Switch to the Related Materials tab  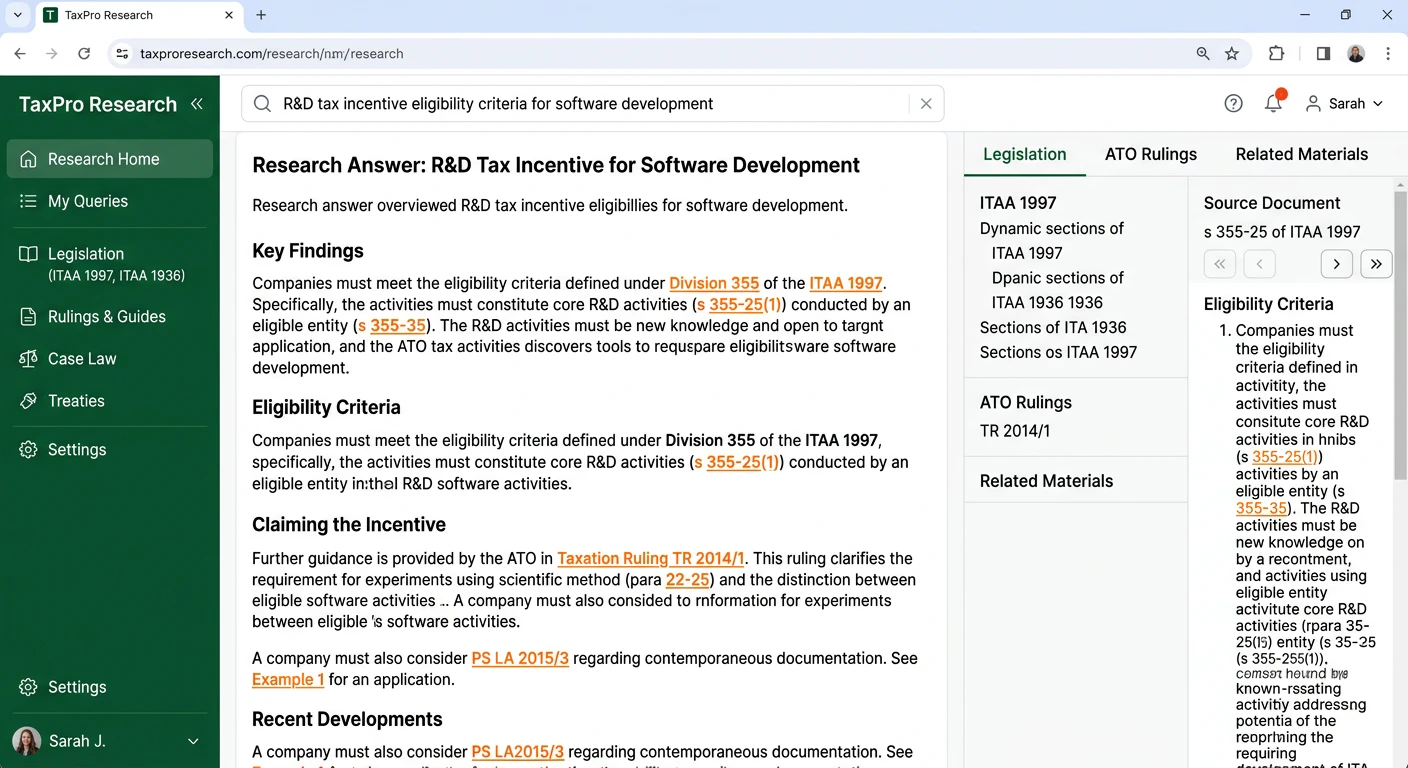click(1301, 154)
